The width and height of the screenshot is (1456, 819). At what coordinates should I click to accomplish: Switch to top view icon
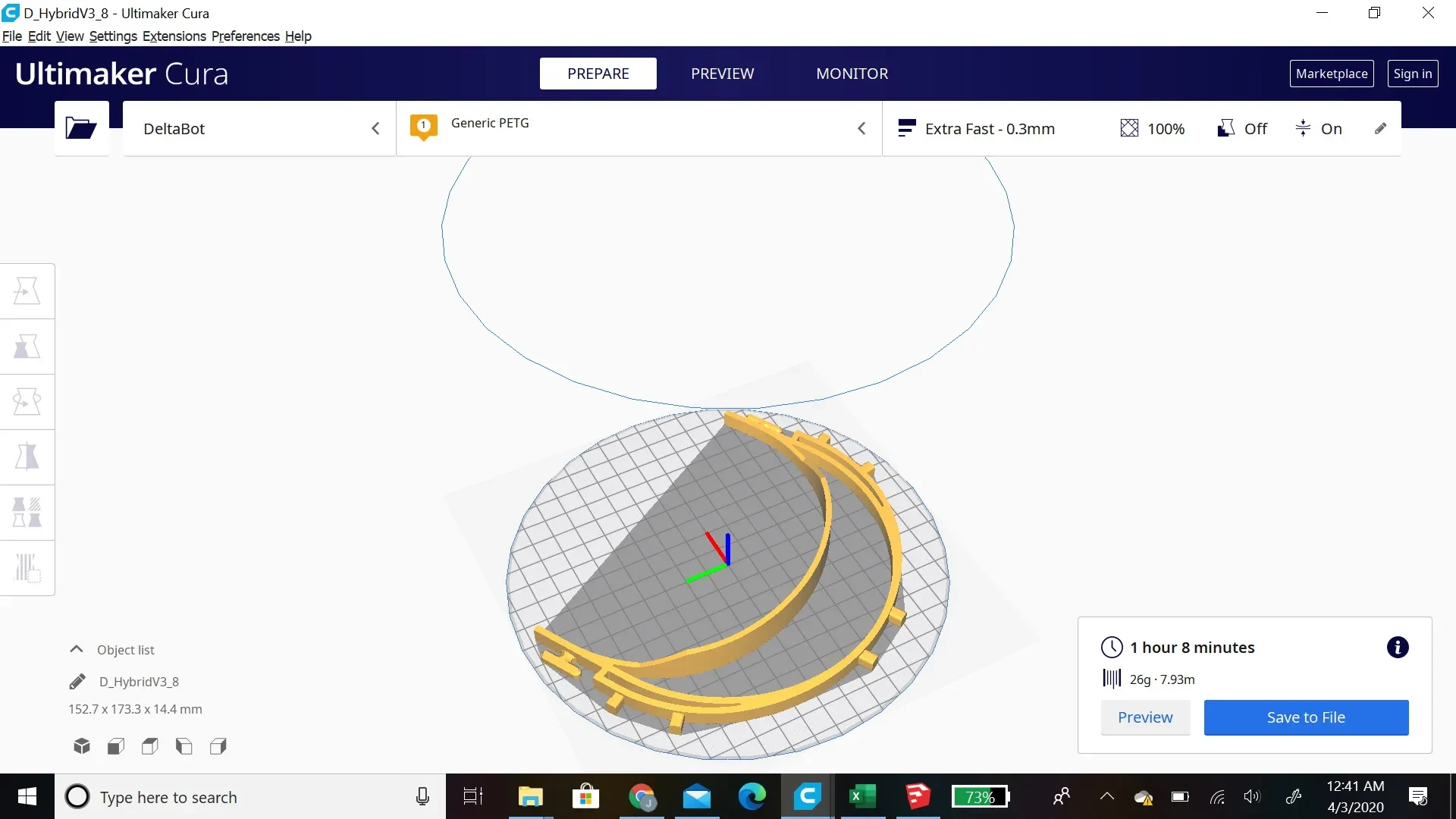150,746
